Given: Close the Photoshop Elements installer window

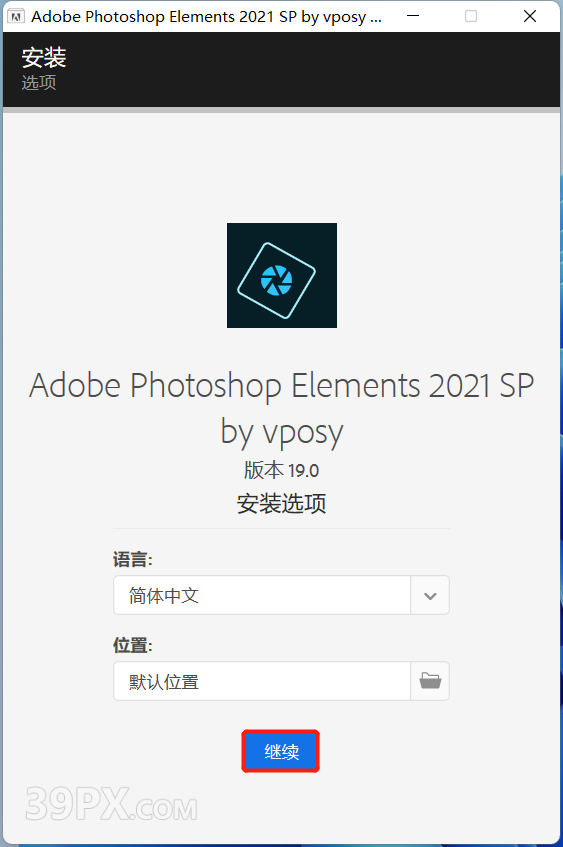Looking at the screenshot, I should [530, 16].
